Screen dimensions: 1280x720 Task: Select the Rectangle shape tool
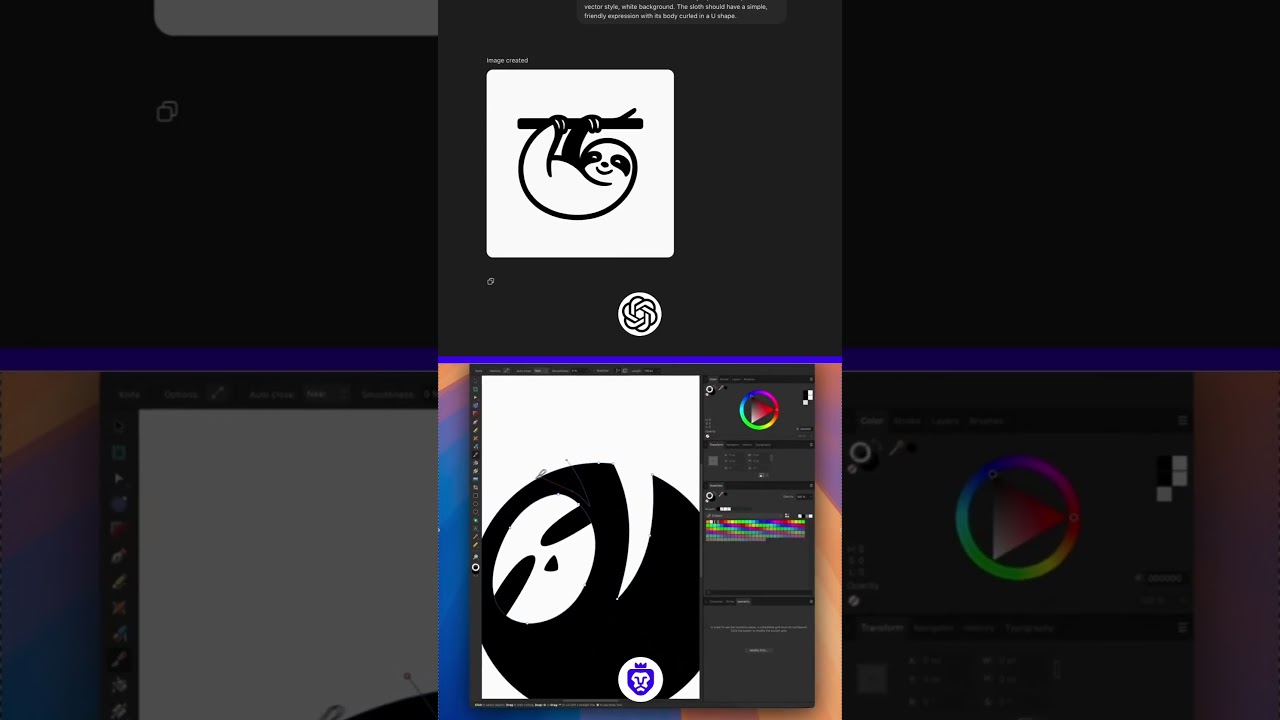475,496
